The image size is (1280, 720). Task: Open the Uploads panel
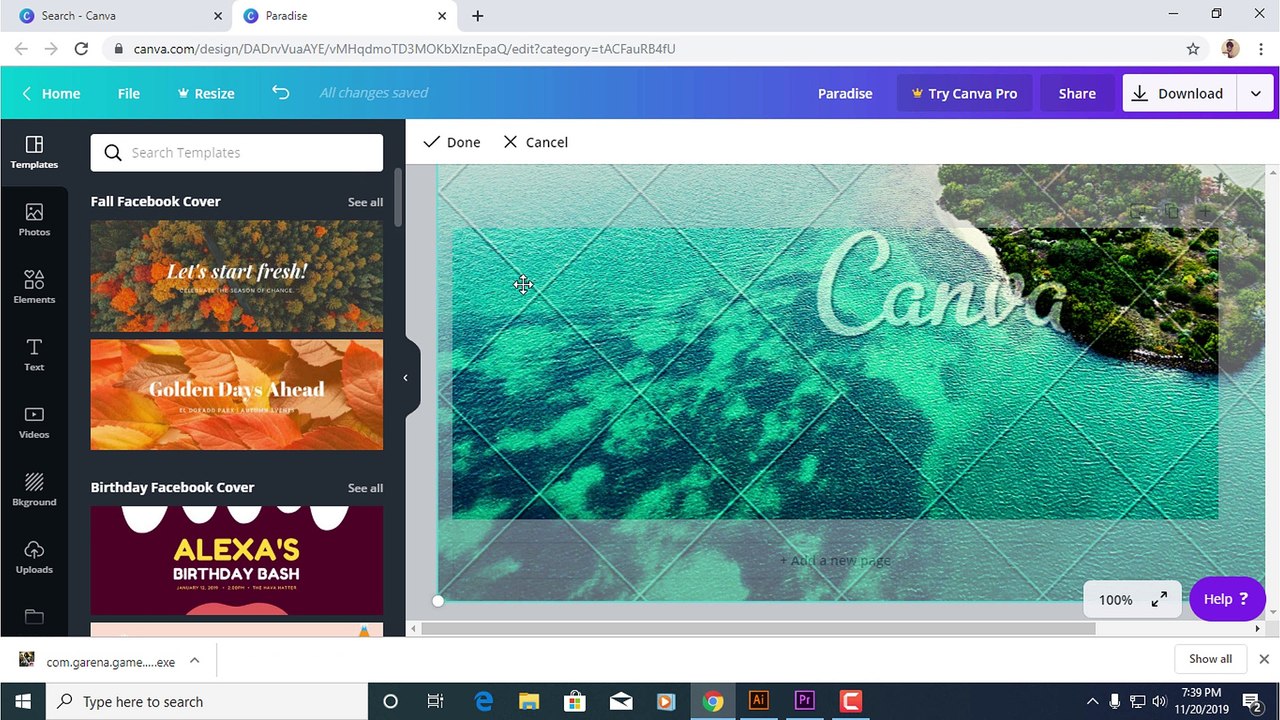(34, 557)
